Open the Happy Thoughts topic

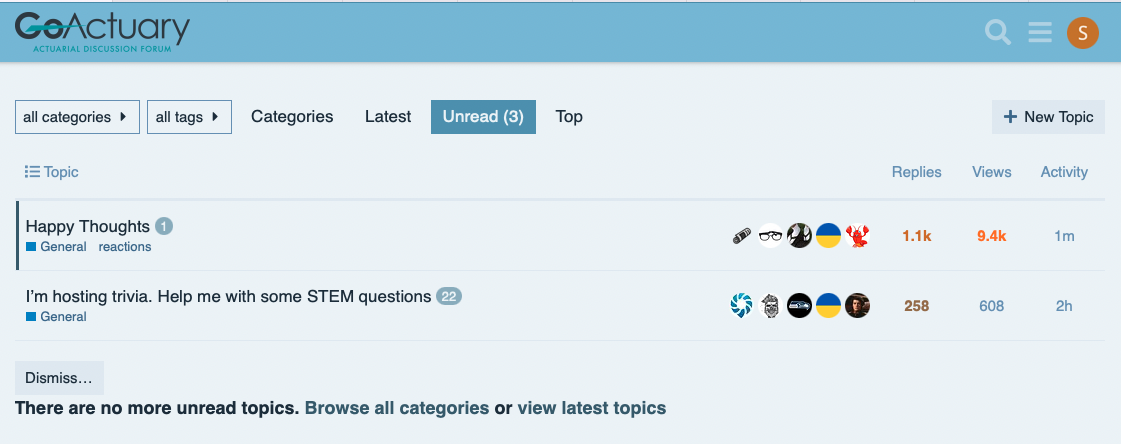point(87,227)
